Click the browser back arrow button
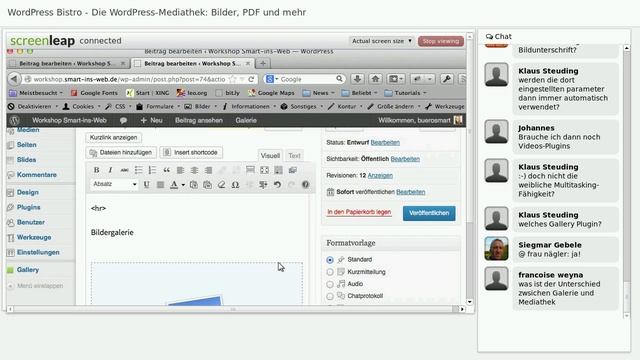 pos(14,79)
